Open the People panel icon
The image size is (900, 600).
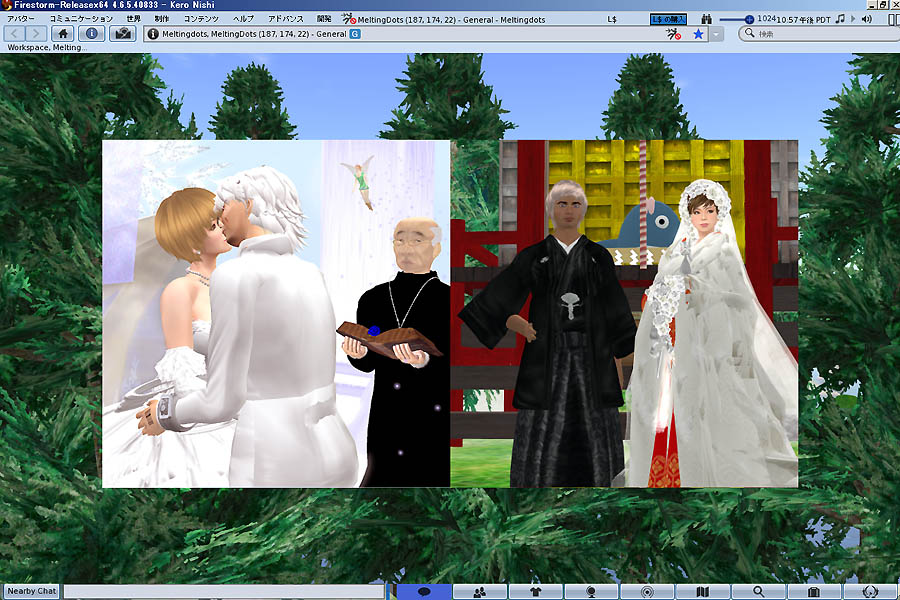[x=480, y=592]
